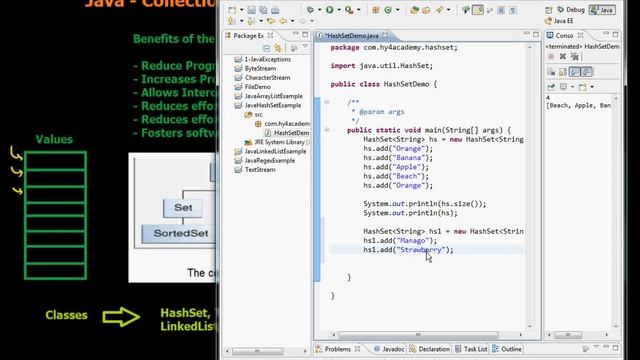Click the Open Task toolbar icon
Screen dimensions: 640x360
pos(426,10)
